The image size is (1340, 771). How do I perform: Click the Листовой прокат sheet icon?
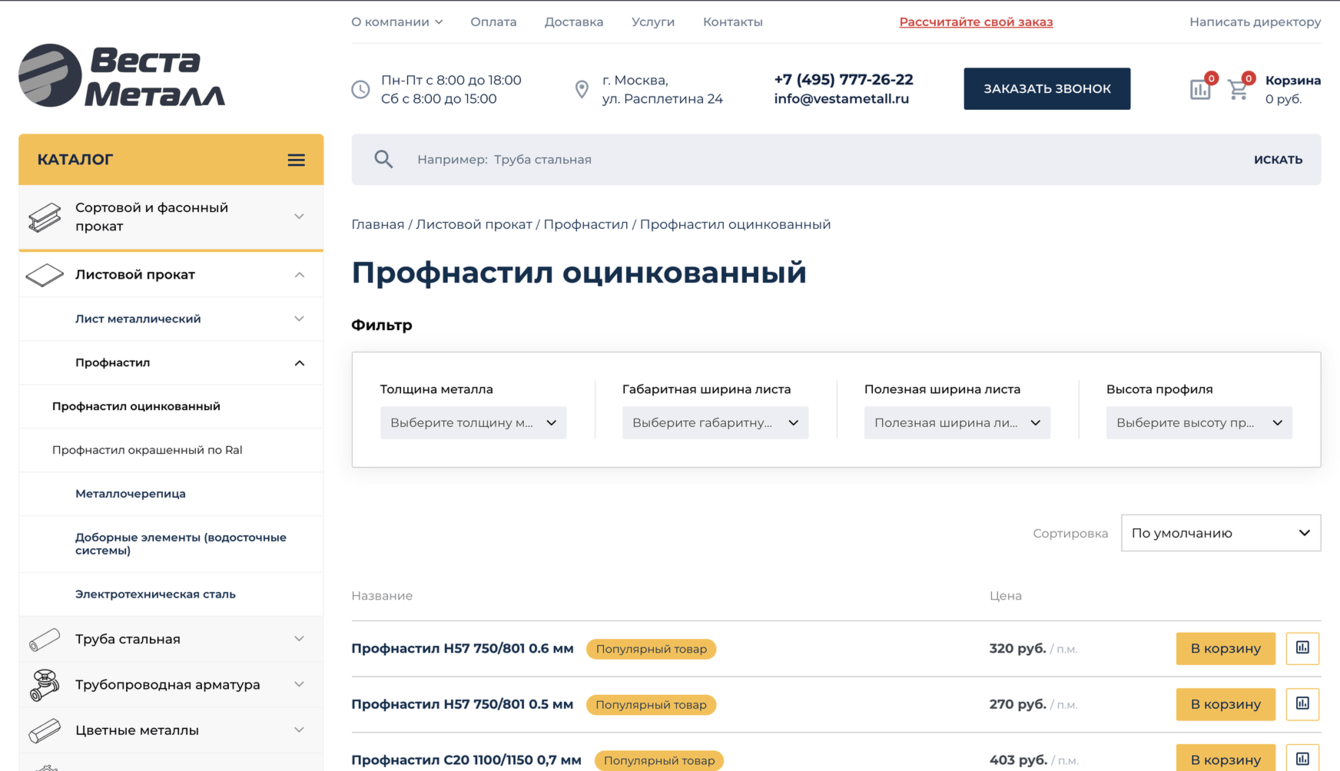click(44, 274)
